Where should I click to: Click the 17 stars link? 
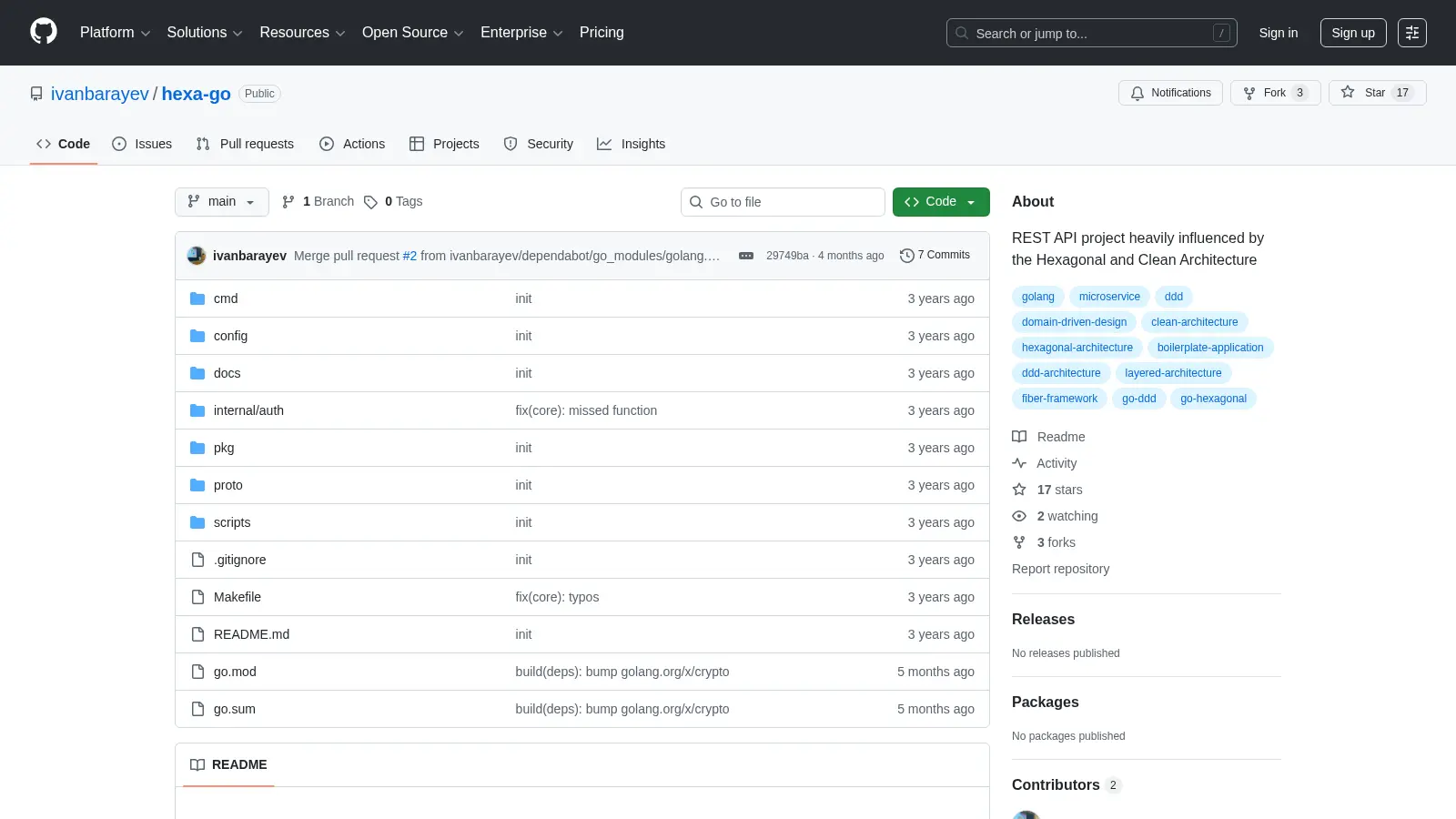[x=1059, y=490]
